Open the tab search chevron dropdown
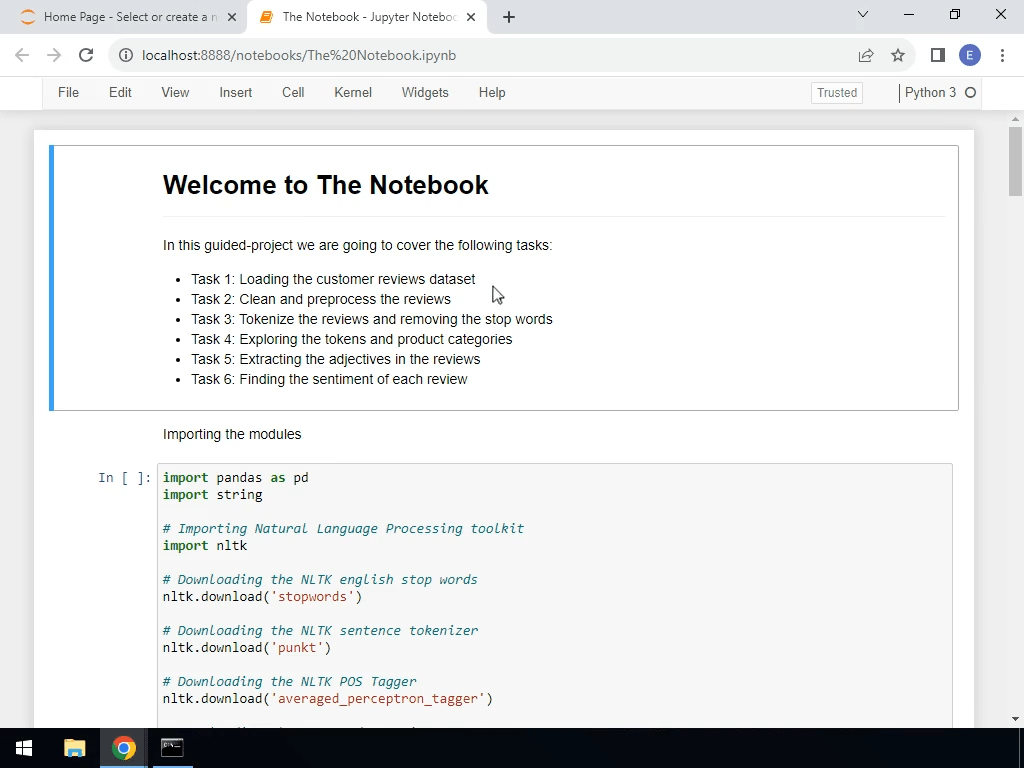Screen dimensions: 1024x768 [x=863, y=15]
